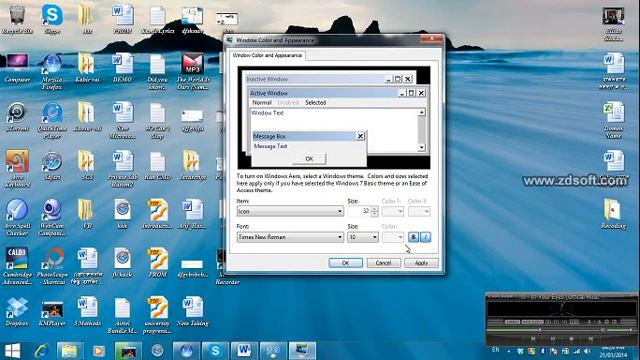This screenshot has height=360, width=640.
Task: Open the Domain Name Excel file icon
Action: pos(613,120)
